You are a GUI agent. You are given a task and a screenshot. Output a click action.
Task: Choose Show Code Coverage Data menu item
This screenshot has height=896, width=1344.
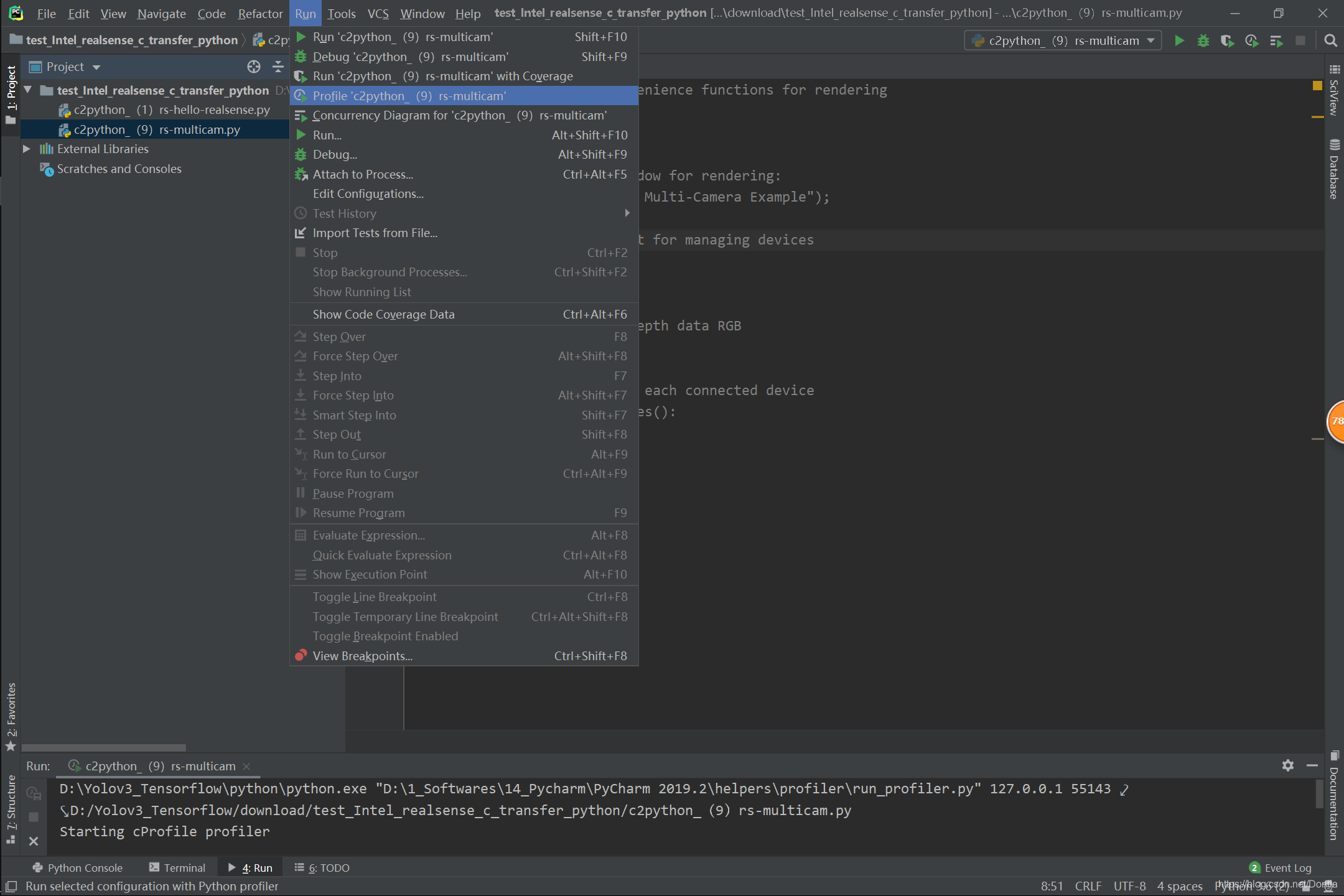point(464,314)
